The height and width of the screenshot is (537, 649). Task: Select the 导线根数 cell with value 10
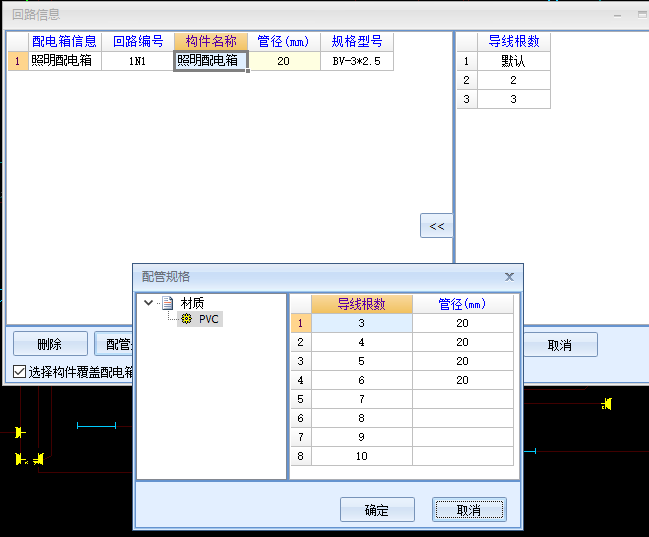pos(362,456)
